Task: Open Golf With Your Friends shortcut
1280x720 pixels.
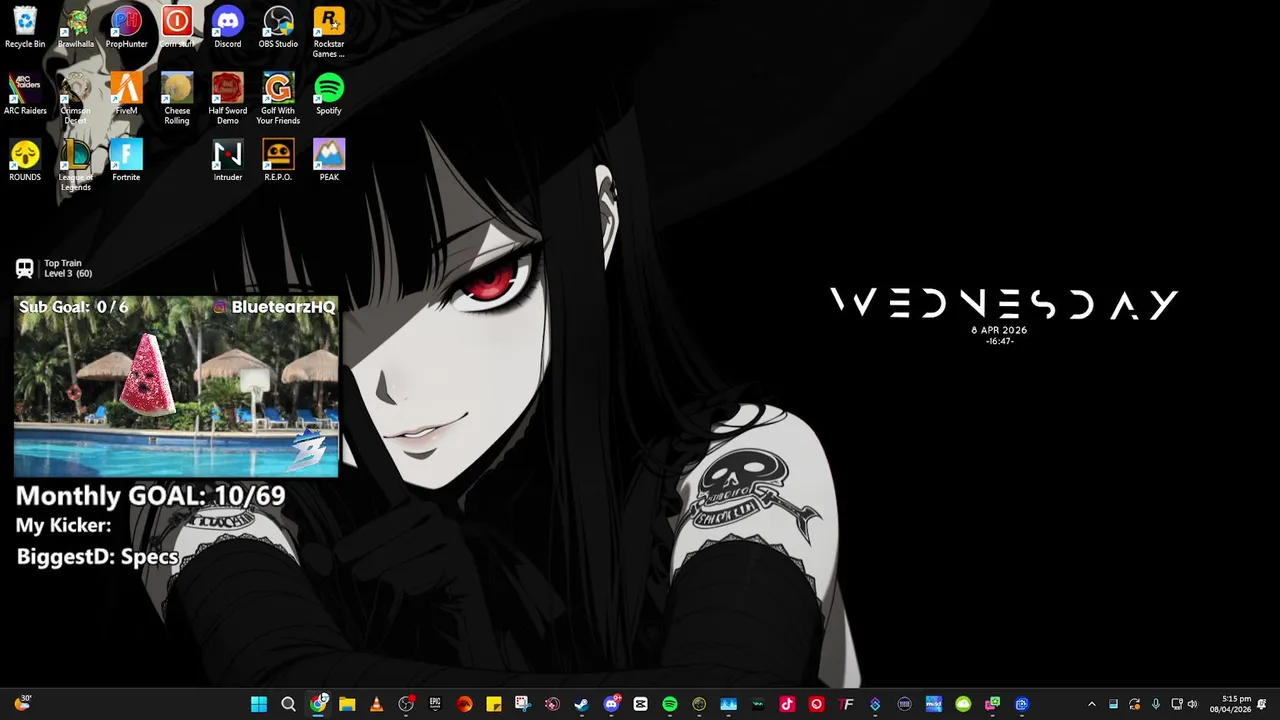Action: click(x=278, y=99)
